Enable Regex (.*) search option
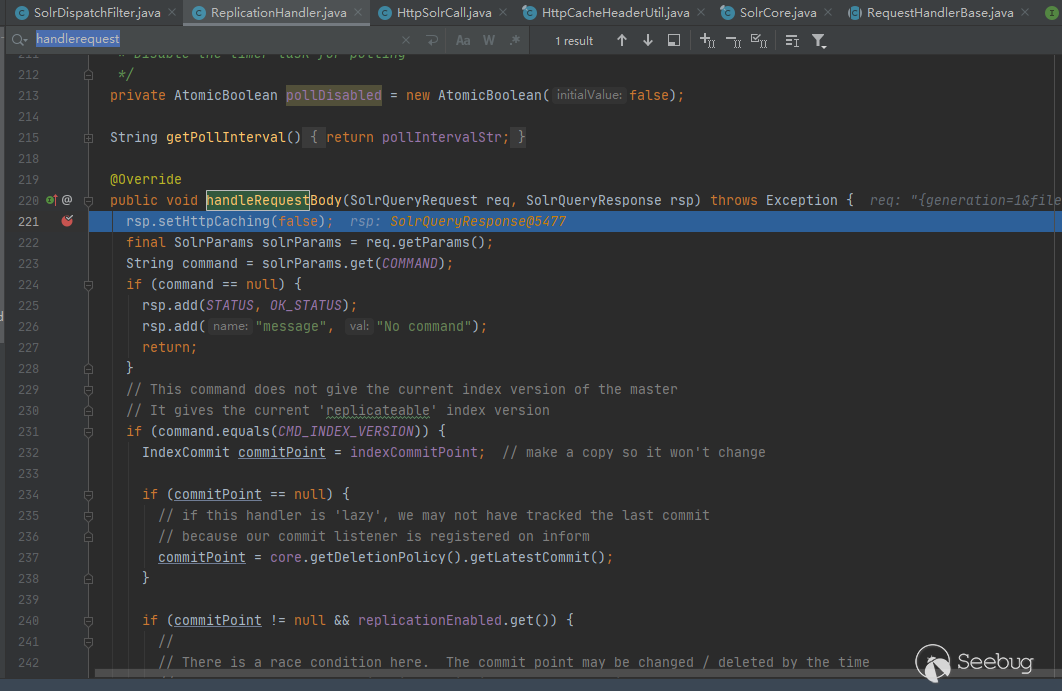Image resolution: width=1062 pixels, height=691 pixels. pyautogui.click(x=515, y=41)
